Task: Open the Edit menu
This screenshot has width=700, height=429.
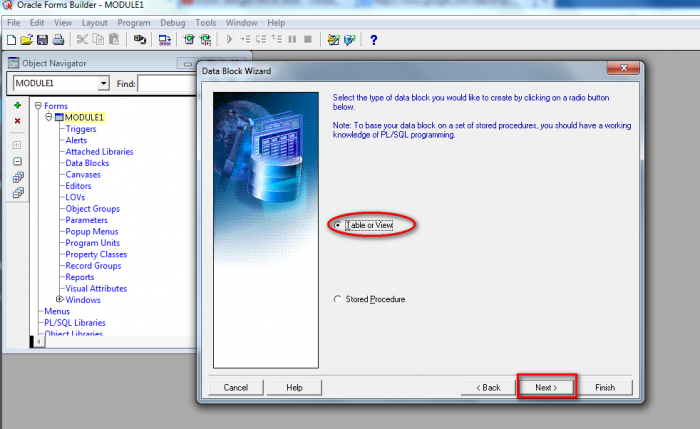Action: point(37,23)
